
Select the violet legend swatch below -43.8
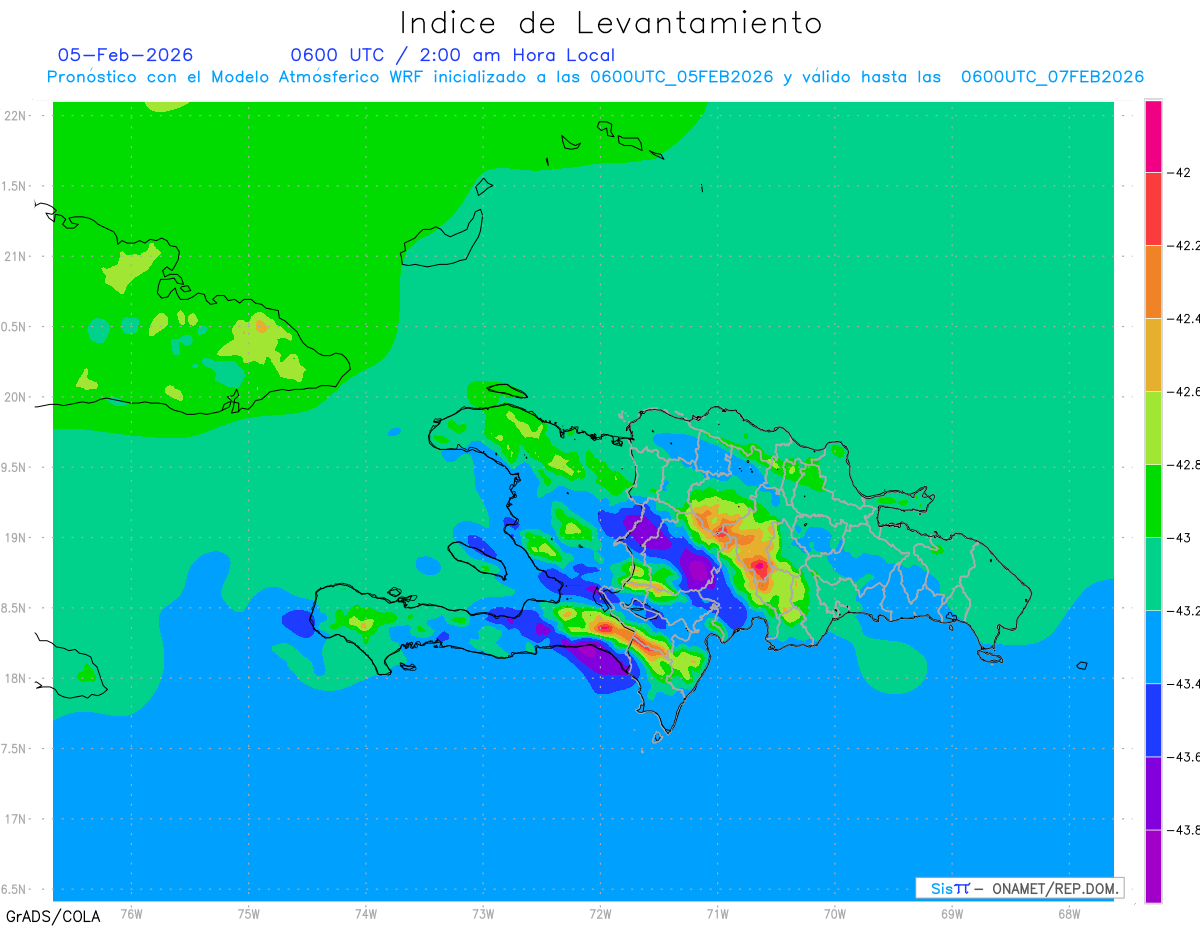[x=1153, y=865]
